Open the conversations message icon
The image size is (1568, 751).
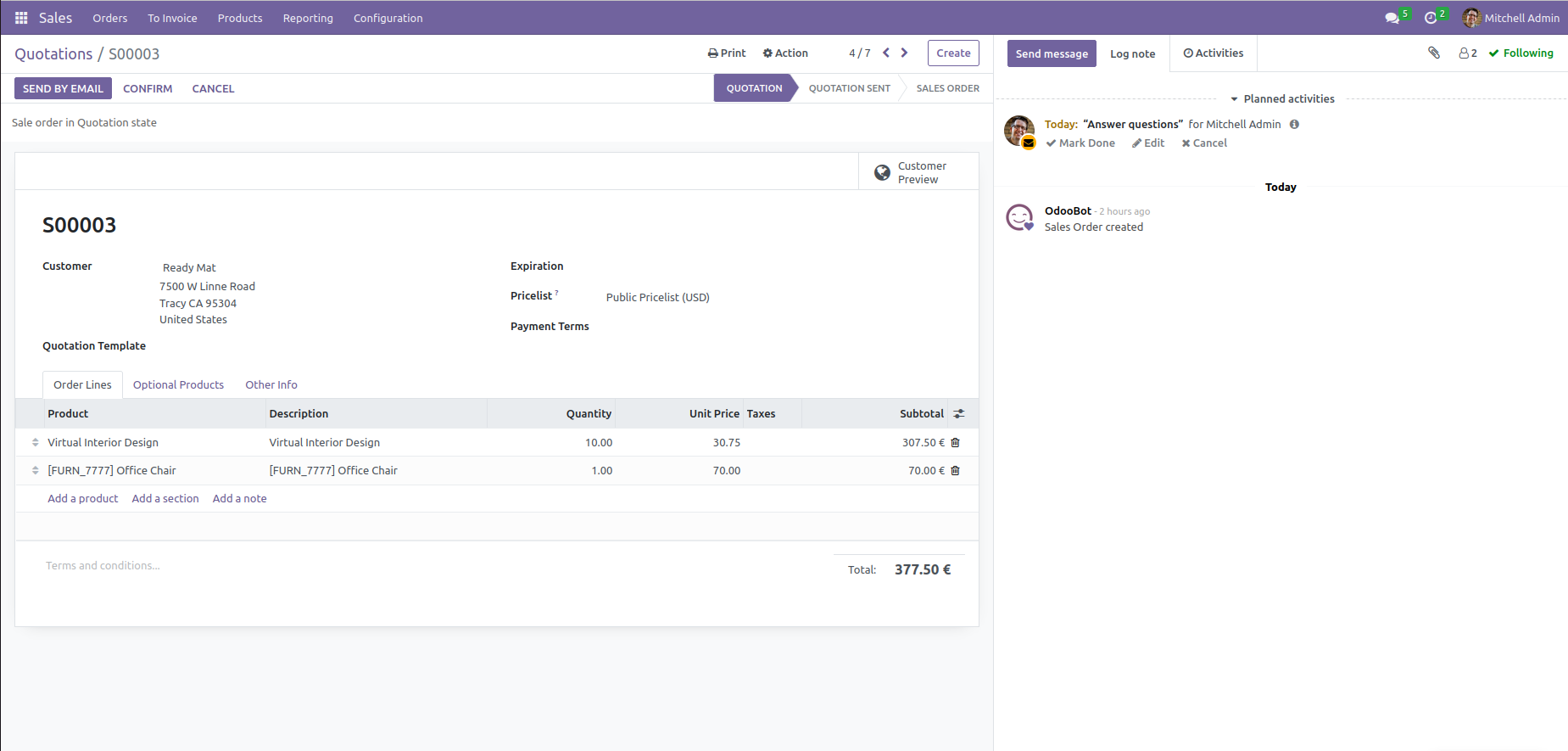(1392, 18)
